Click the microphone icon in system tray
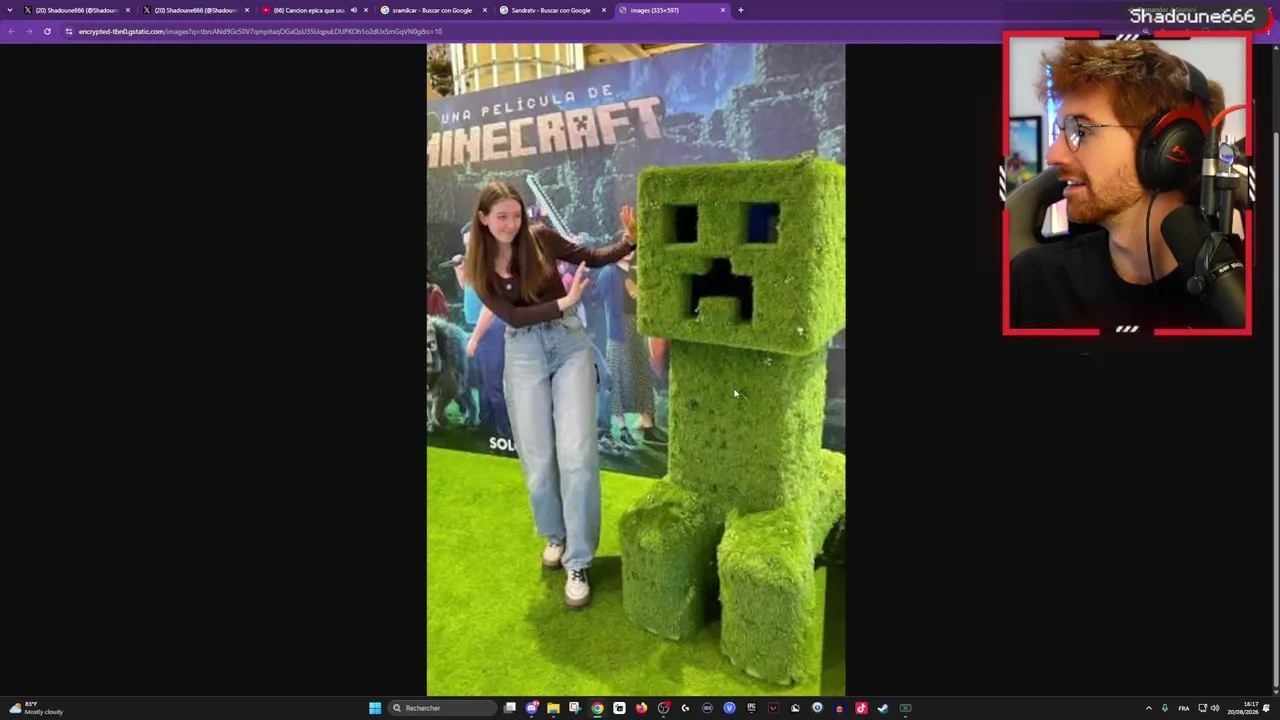This screenshot has height=720, width=1280. pos(1165,708)
